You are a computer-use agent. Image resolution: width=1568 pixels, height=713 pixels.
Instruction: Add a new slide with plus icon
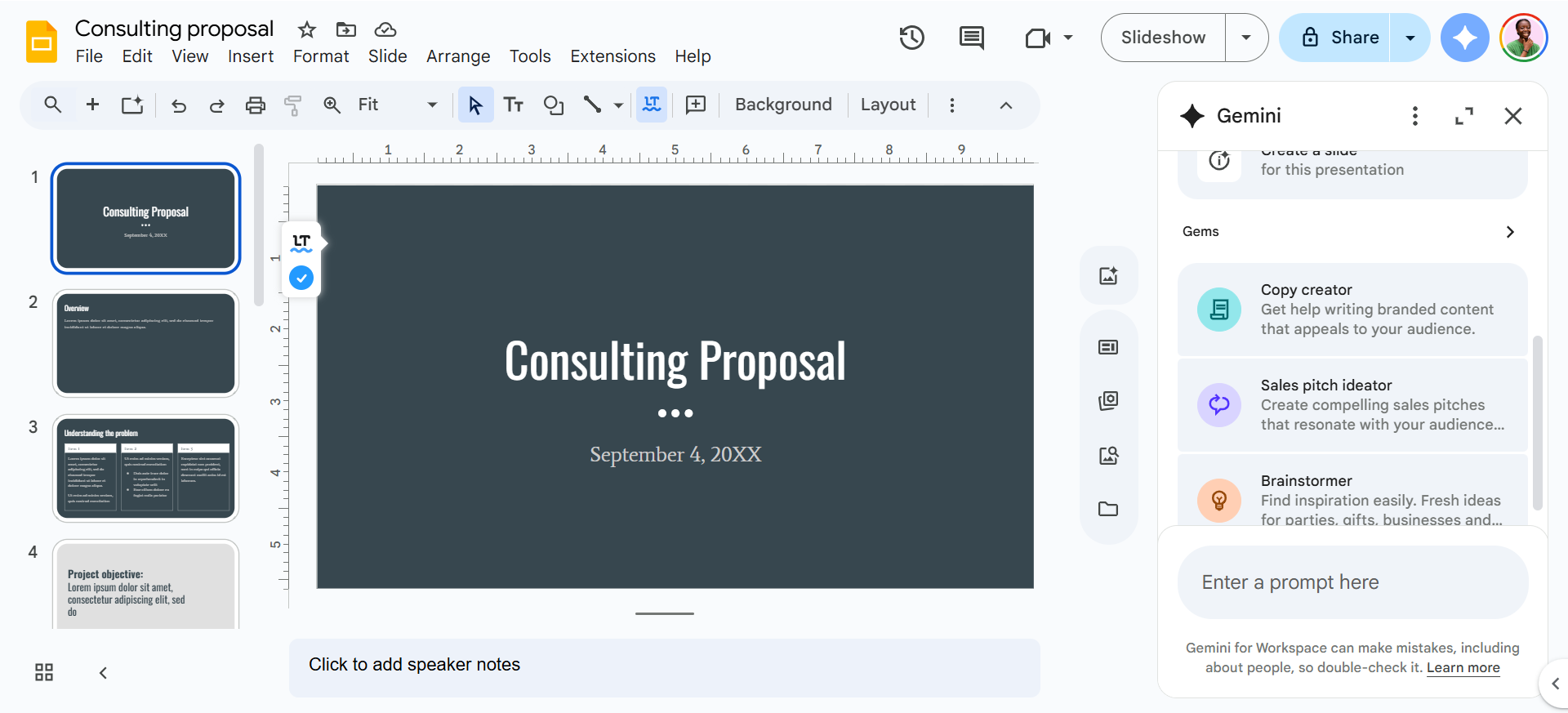[93, 105]
